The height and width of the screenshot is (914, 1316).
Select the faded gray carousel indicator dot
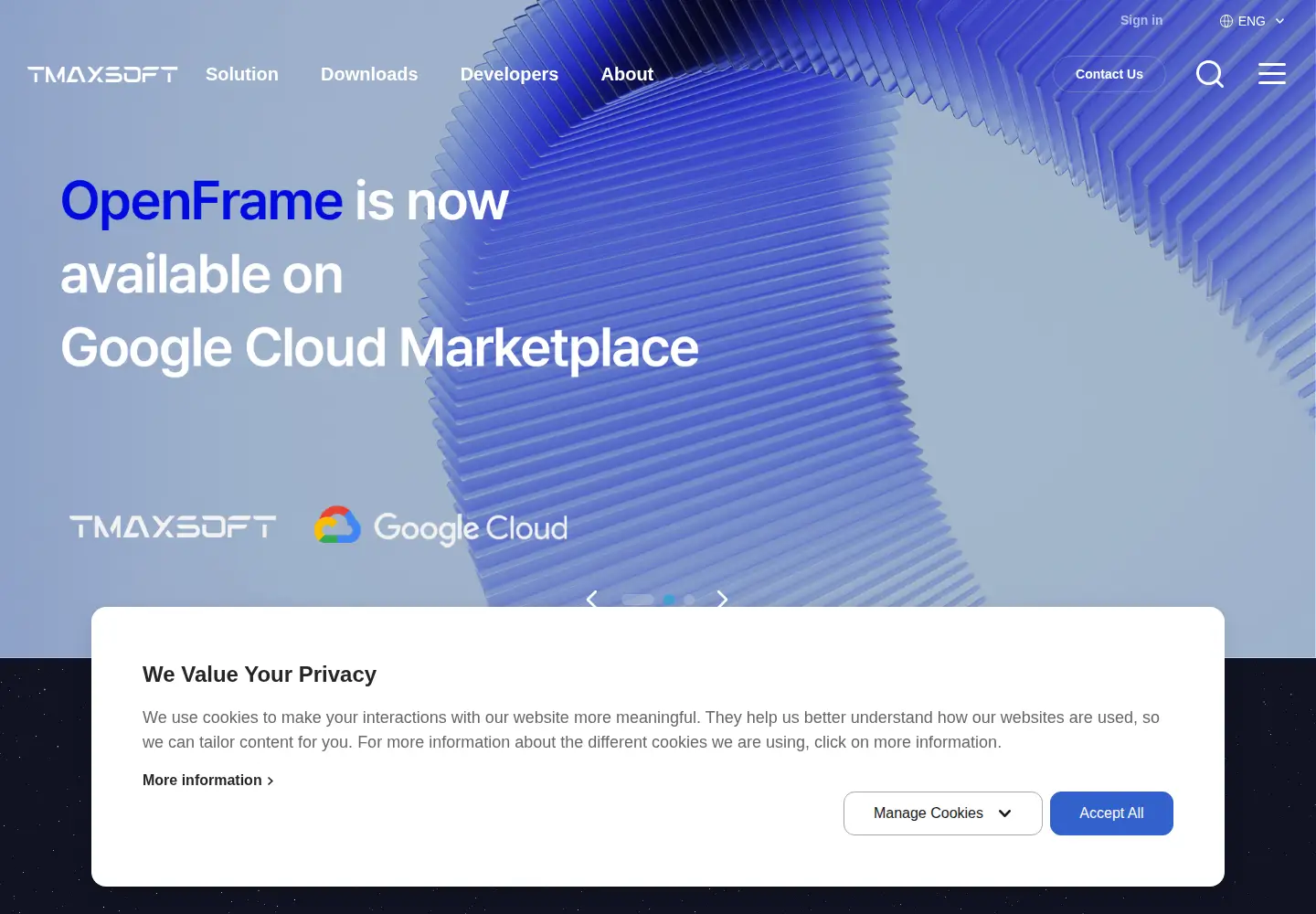point(689,600)
